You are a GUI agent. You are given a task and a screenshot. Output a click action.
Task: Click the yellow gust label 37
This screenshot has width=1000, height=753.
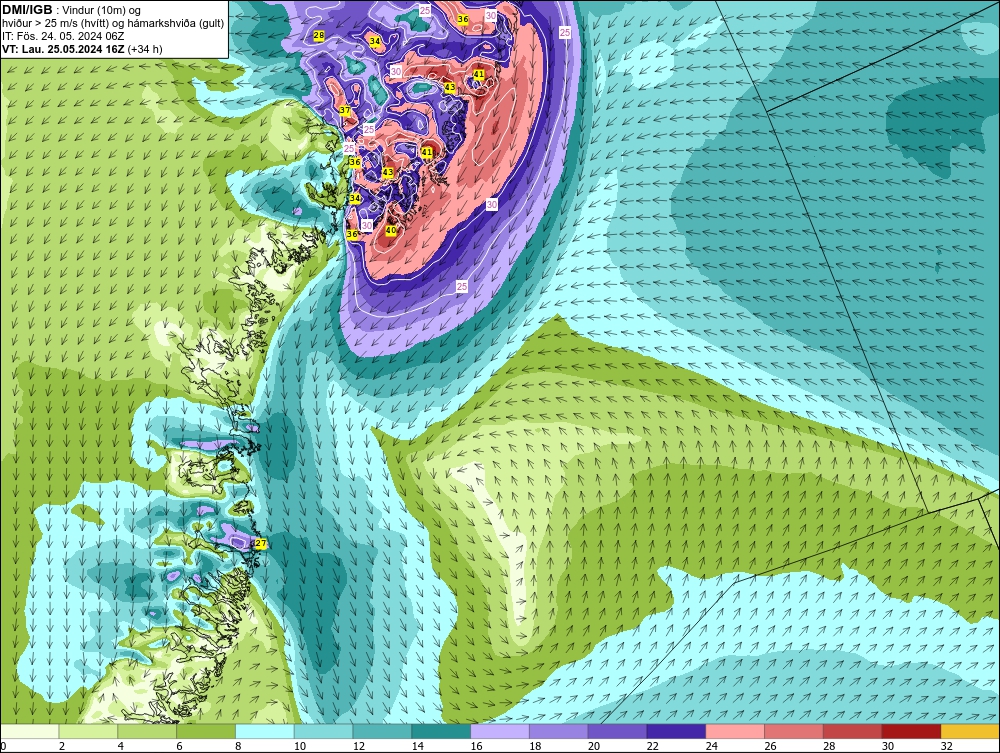coord(344,110)
